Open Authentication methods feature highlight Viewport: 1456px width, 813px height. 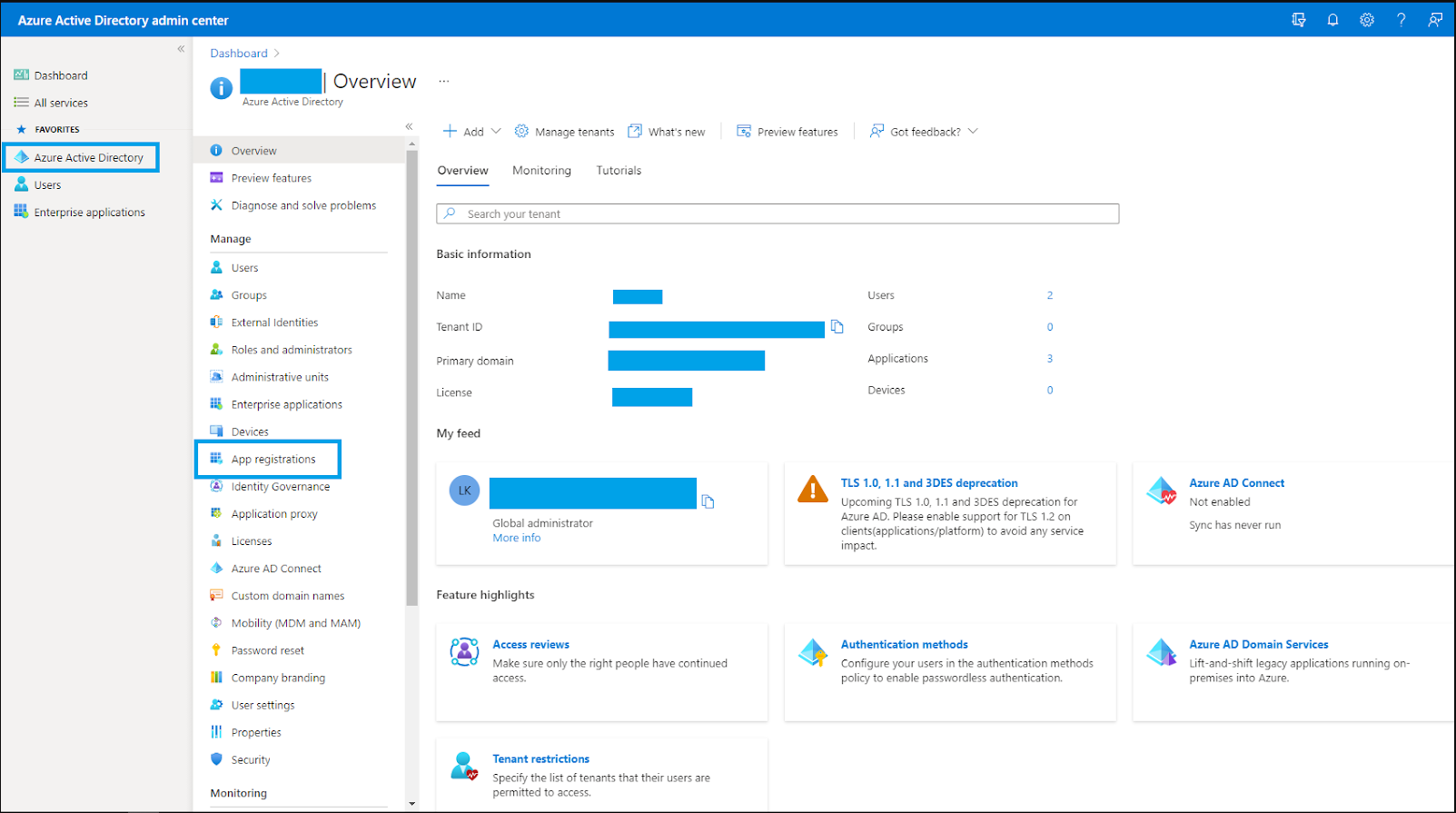point(904,644)
